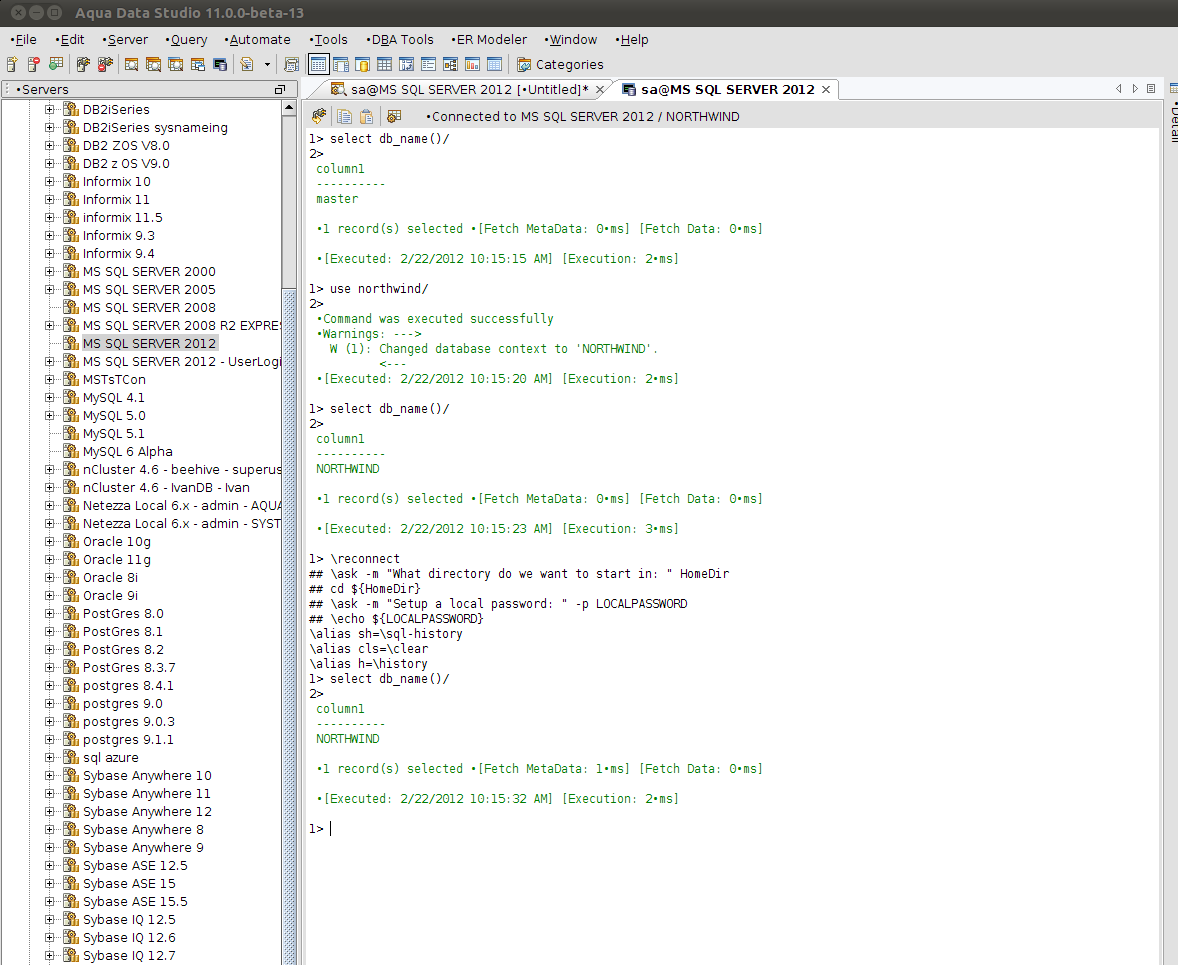Toggle the highlighted table grid view icon
This screenshot has width=1178, height=965.
coord(319,65)
